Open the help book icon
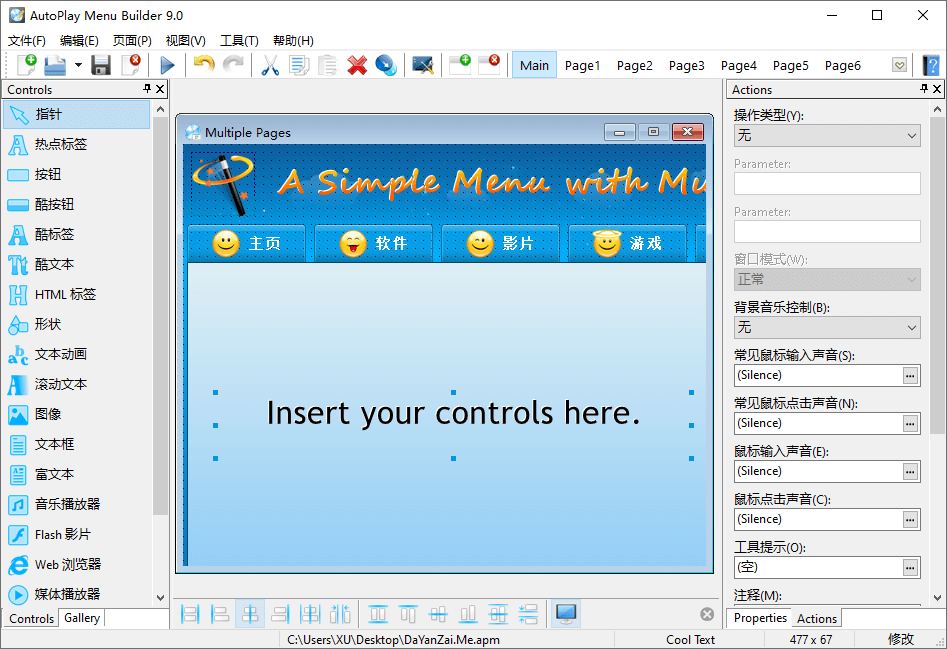The image size is (947, 649). click(931, 65)
